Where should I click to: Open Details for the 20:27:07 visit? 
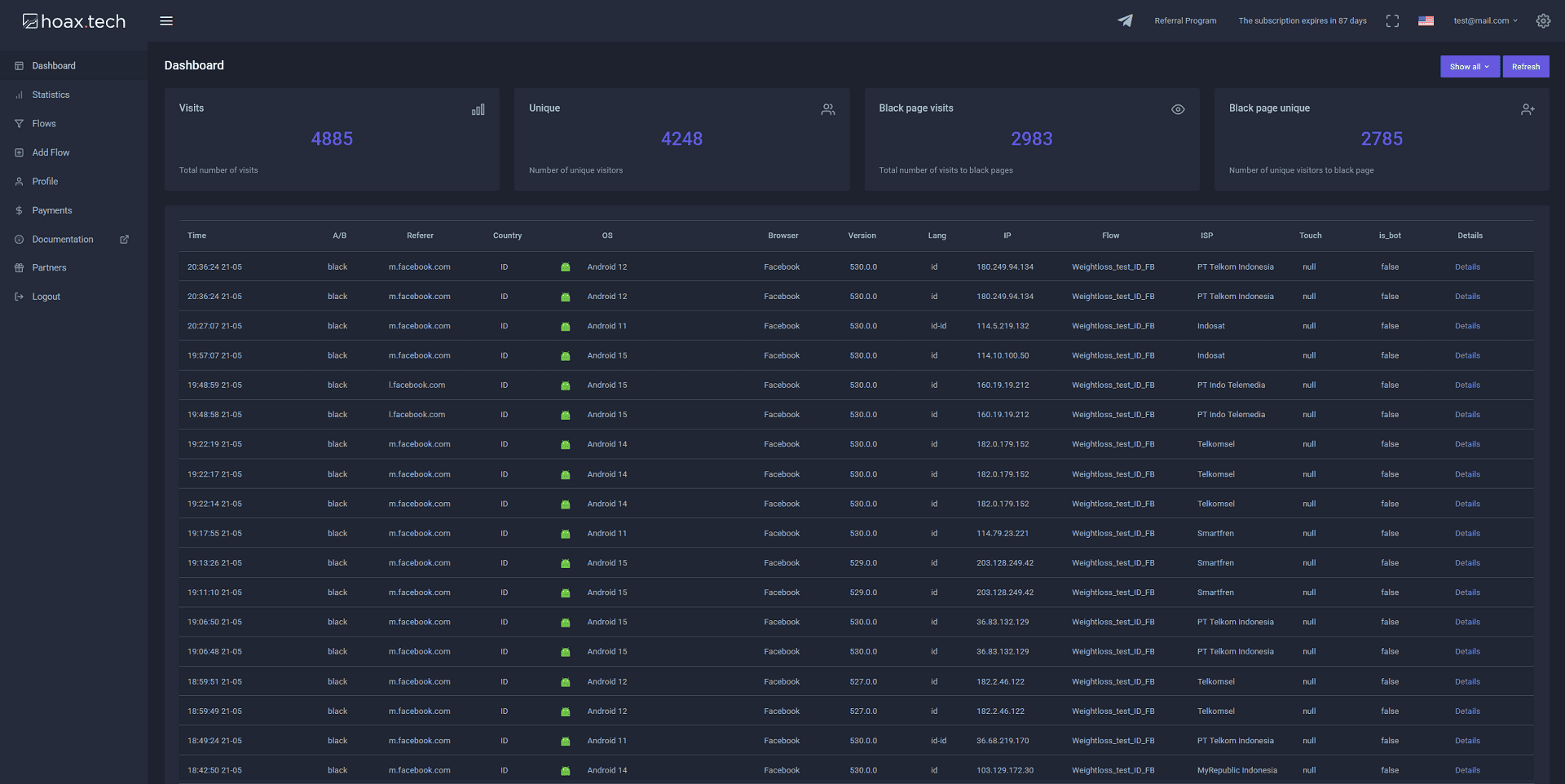pos(1467,326)
